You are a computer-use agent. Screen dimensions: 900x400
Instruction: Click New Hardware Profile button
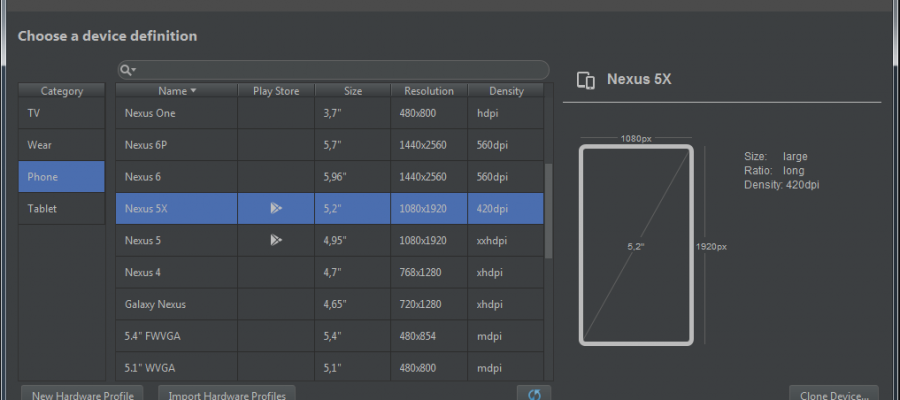(83, 394)
